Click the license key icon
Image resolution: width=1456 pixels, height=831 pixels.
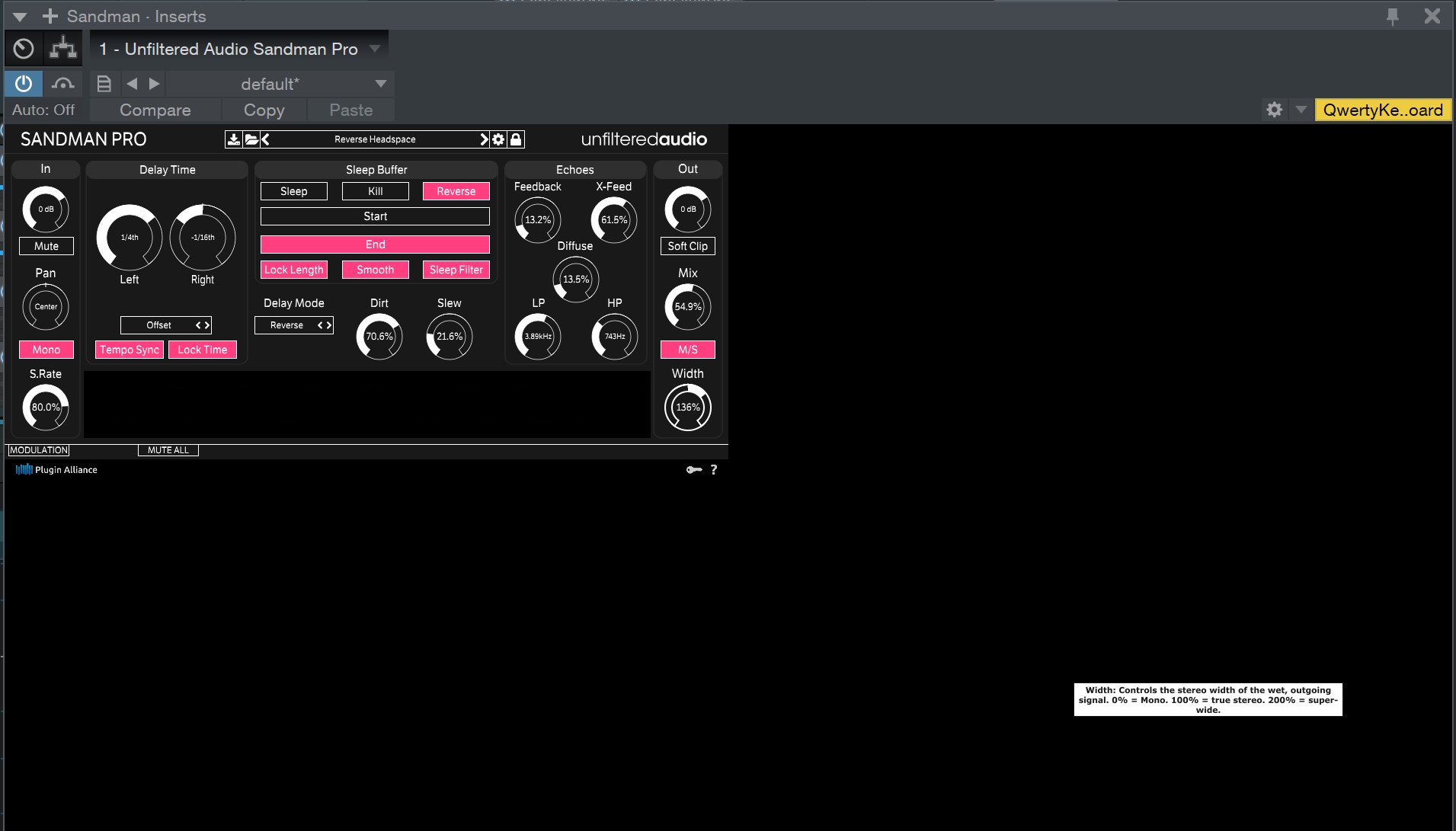tap(694, 470)
